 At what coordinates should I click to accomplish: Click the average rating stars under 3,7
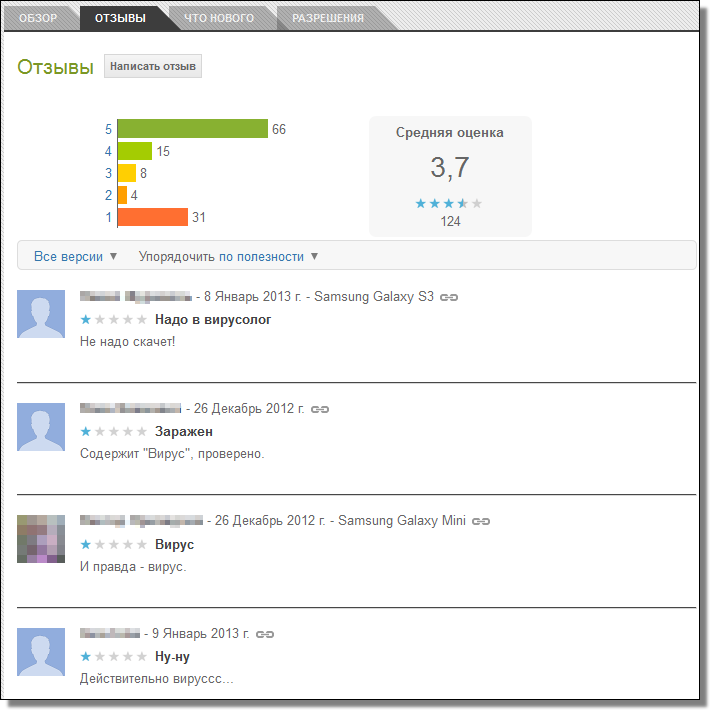click(x=449, y=204)
